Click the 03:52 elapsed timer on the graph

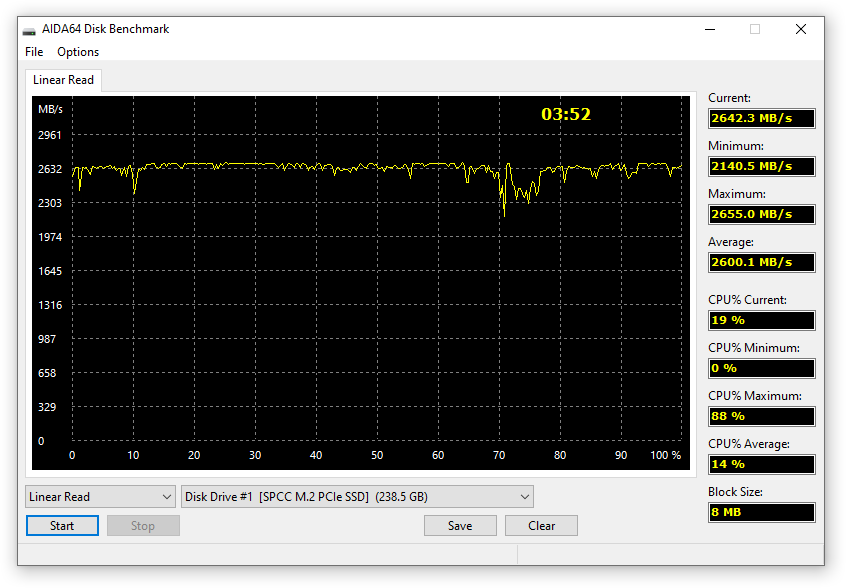coord(566,115)
